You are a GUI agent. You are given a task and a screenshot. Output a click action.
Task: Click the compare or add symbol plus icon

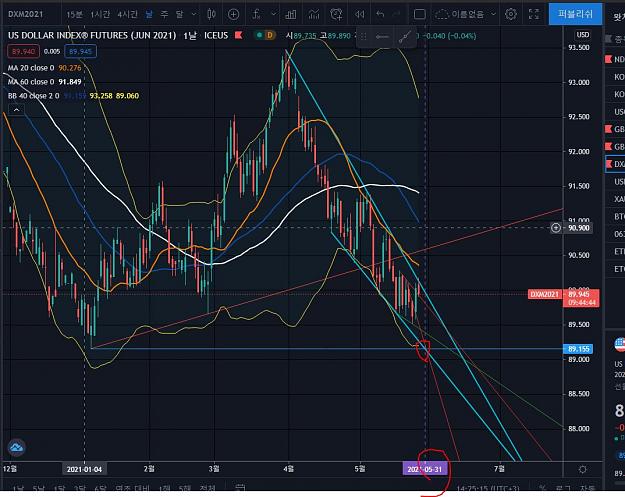click(233, 15)
